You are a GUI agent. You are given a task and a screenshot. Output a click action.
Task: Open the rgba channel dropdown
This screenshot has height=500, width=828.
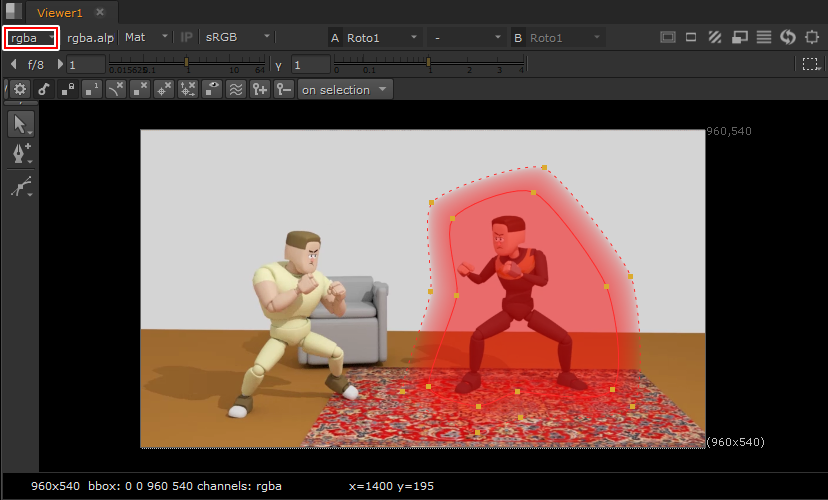click(32, 37)
